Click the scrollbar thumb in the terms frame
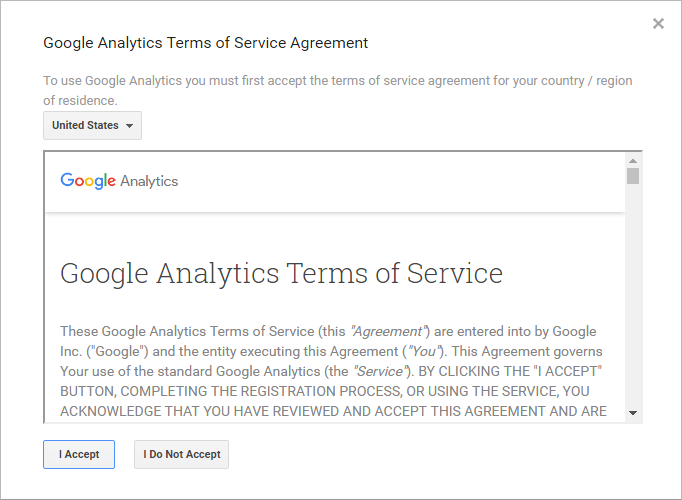 coord(633,176)
